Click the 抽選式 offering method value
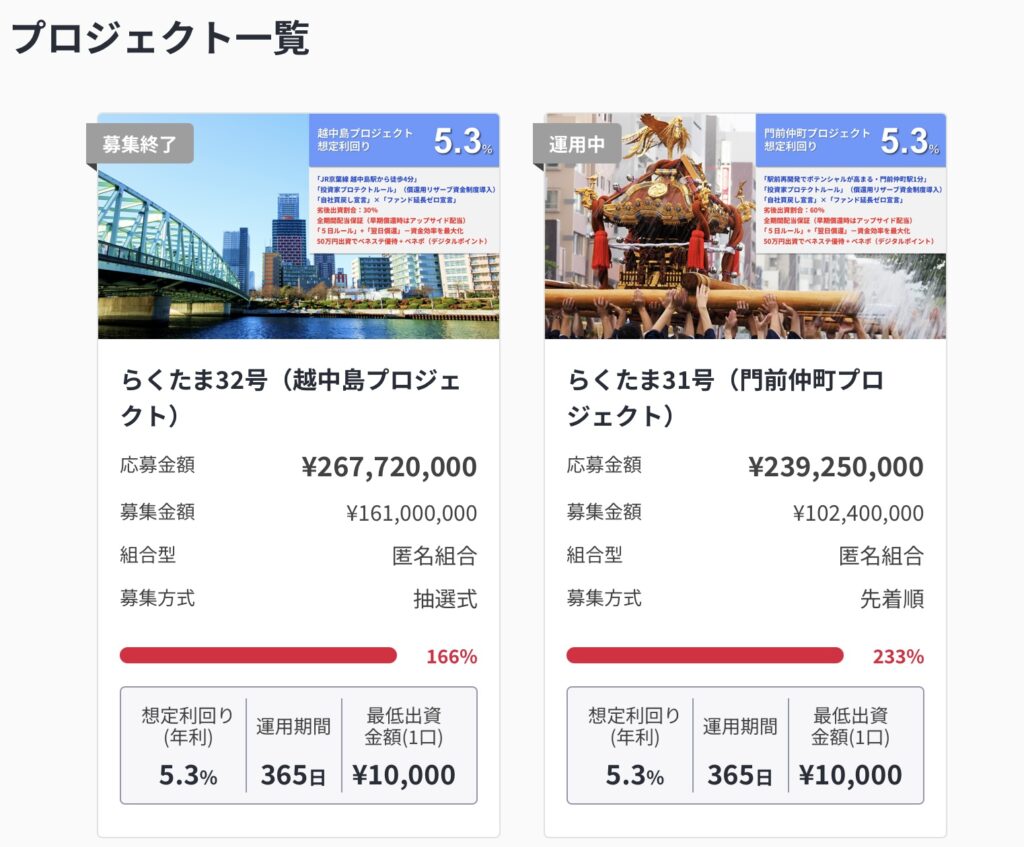The width and height of the screenshot is (1024, 847). coord(445,599)
